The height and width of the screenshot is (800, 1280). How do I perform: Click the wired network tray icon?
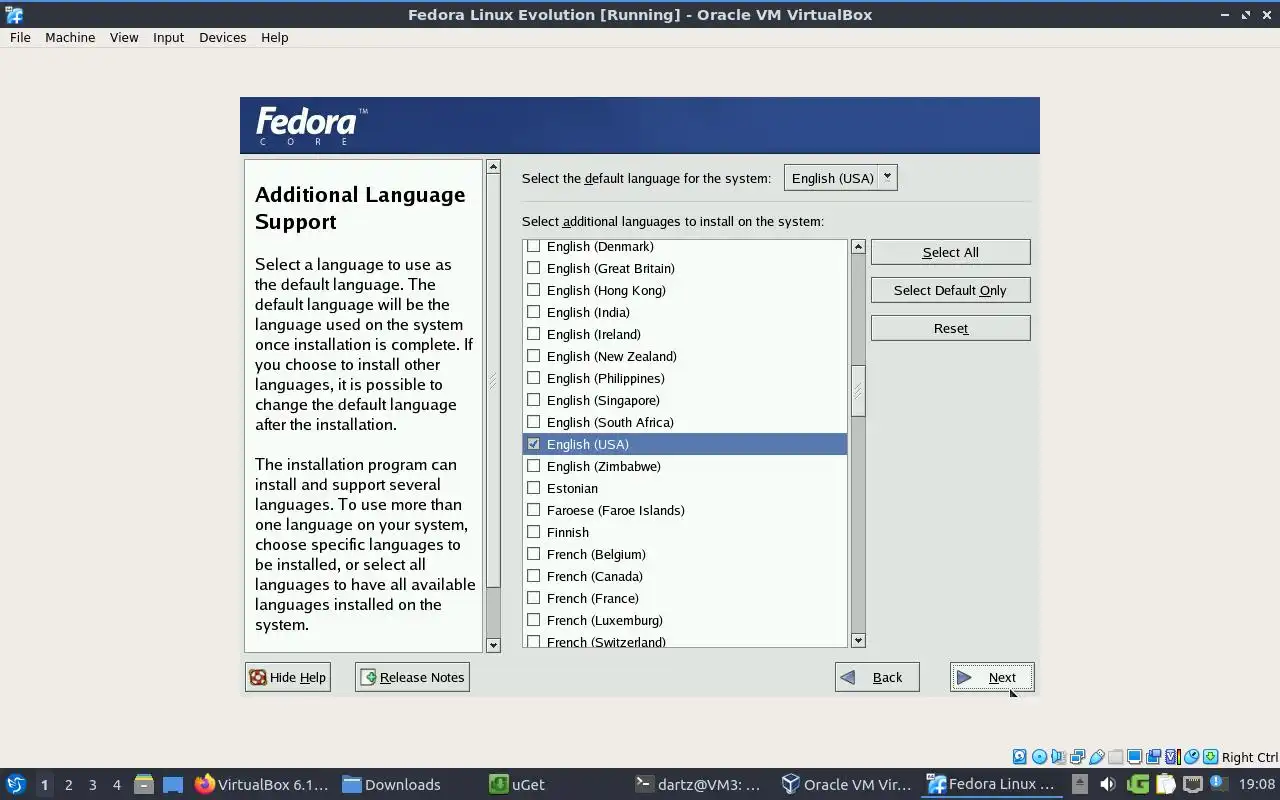(x=1193, y=784)
